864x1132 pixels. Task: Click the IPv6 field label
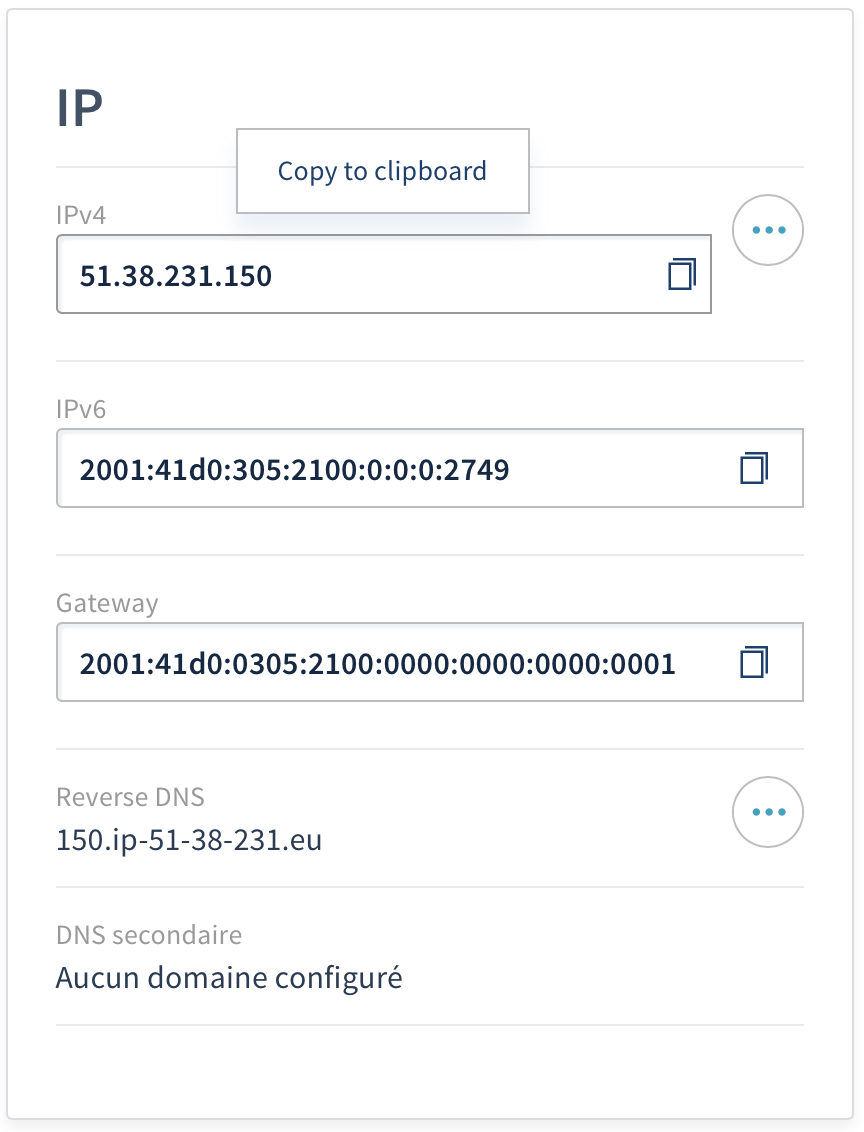click(x=81, y=408)
